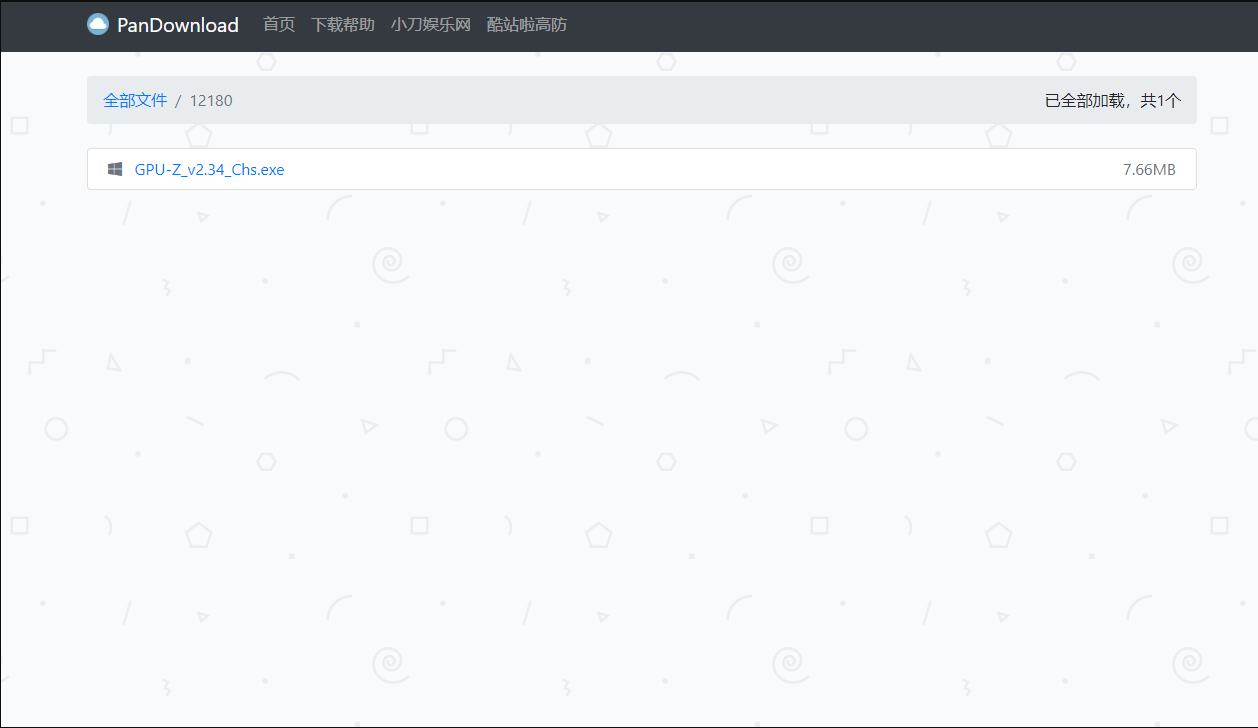Visit the 酷站啦高防 navigation link

pyautogui.click(x=525, y=25)
